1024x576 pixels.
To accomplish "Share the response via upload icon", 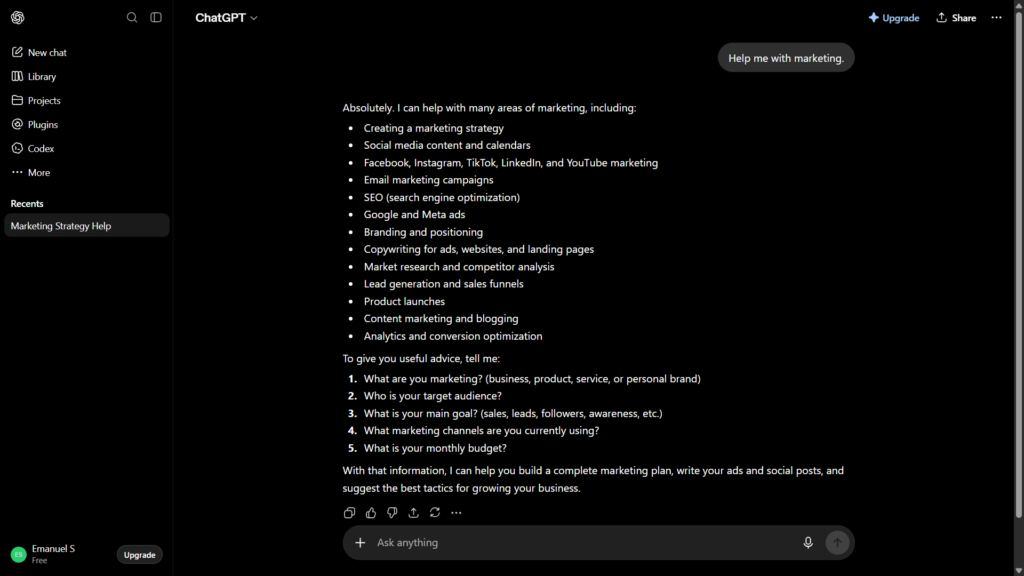I will tap(413, 513).
